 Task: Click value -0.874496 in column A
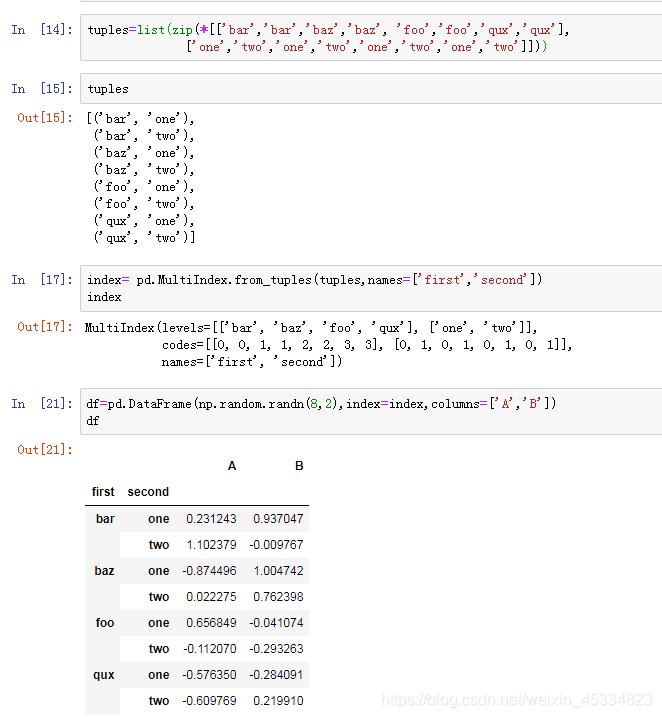[209, 571]
